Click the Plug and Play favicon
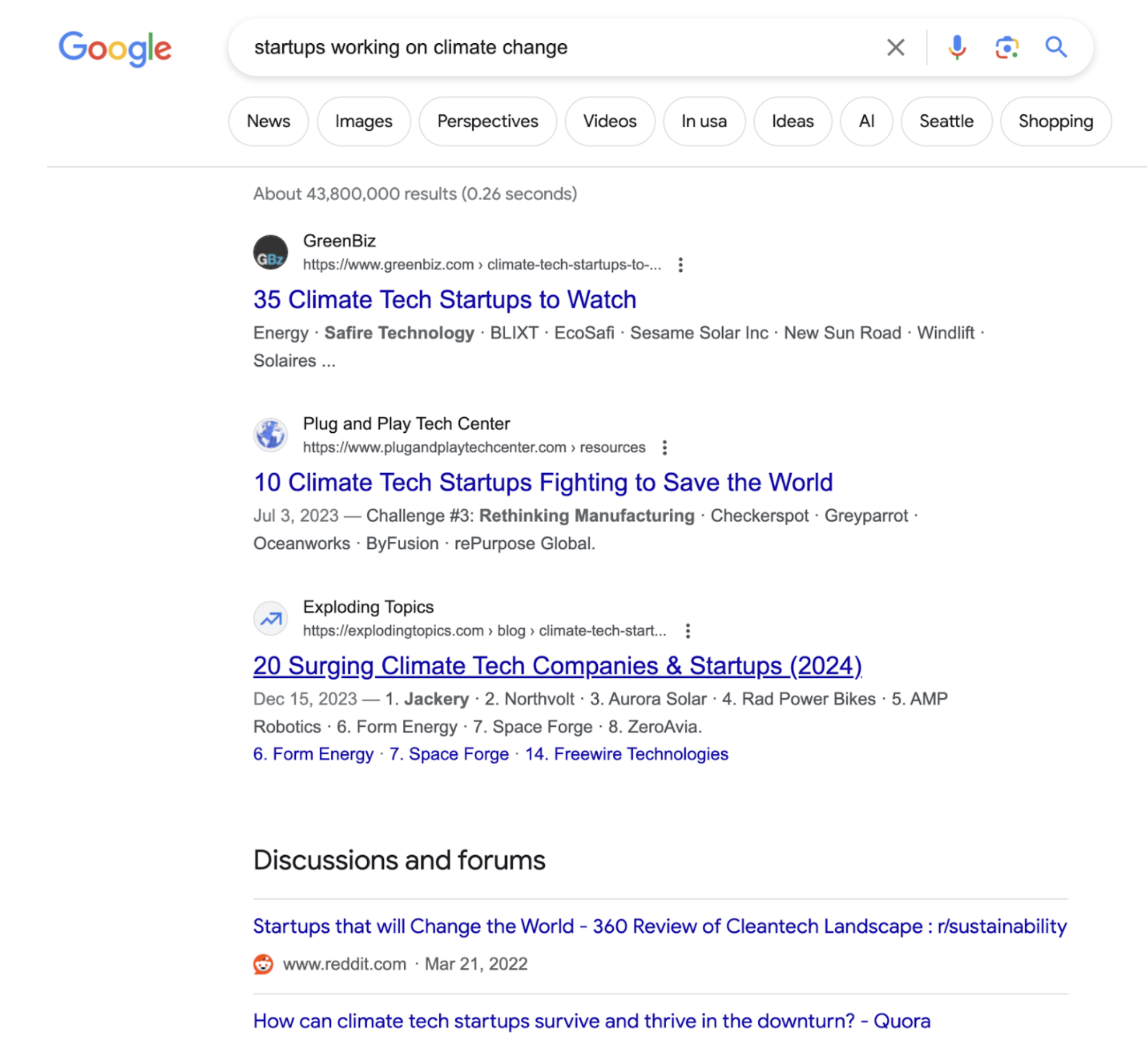The height and width of the screenshot is (1064, 1148). [x=270, y=435]
